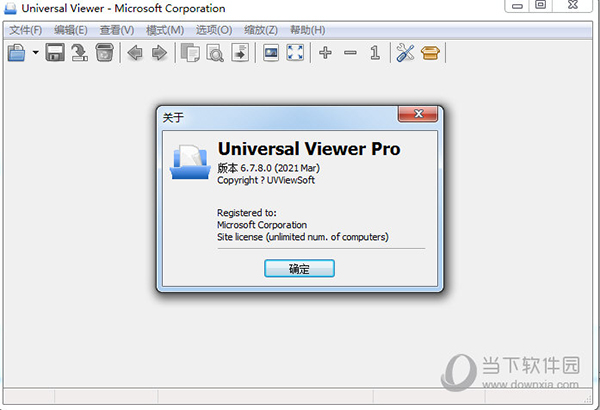Screen dimensions: 600x410
Task: Open settings tools icon
Action: (x=405, y=52)
